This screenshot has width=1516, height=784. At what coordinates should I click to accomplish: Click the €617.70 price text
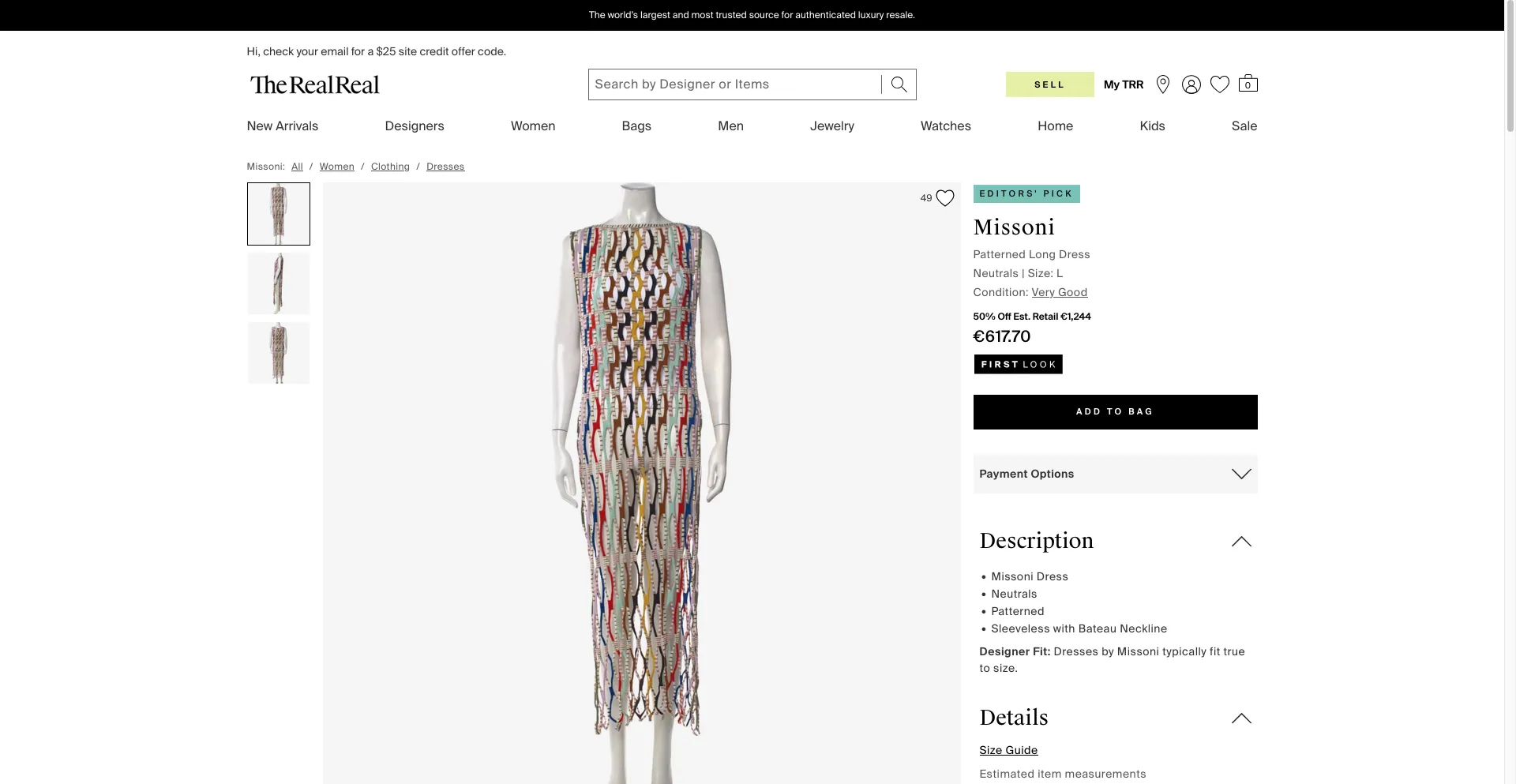(x=1001, y=336)
